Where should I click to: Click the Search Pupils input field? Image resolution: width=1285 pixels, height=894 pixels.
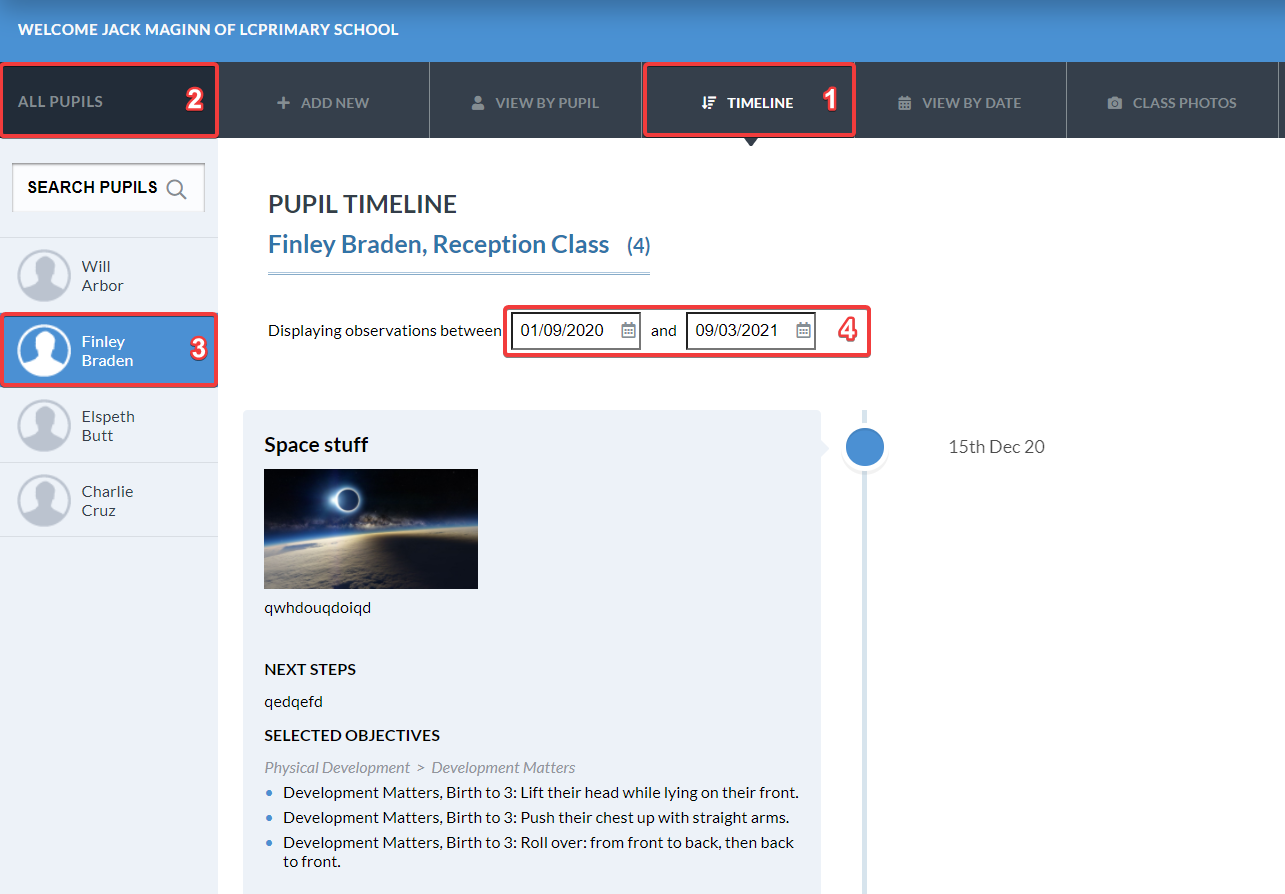pyautogui.click(x=95, y=188)
